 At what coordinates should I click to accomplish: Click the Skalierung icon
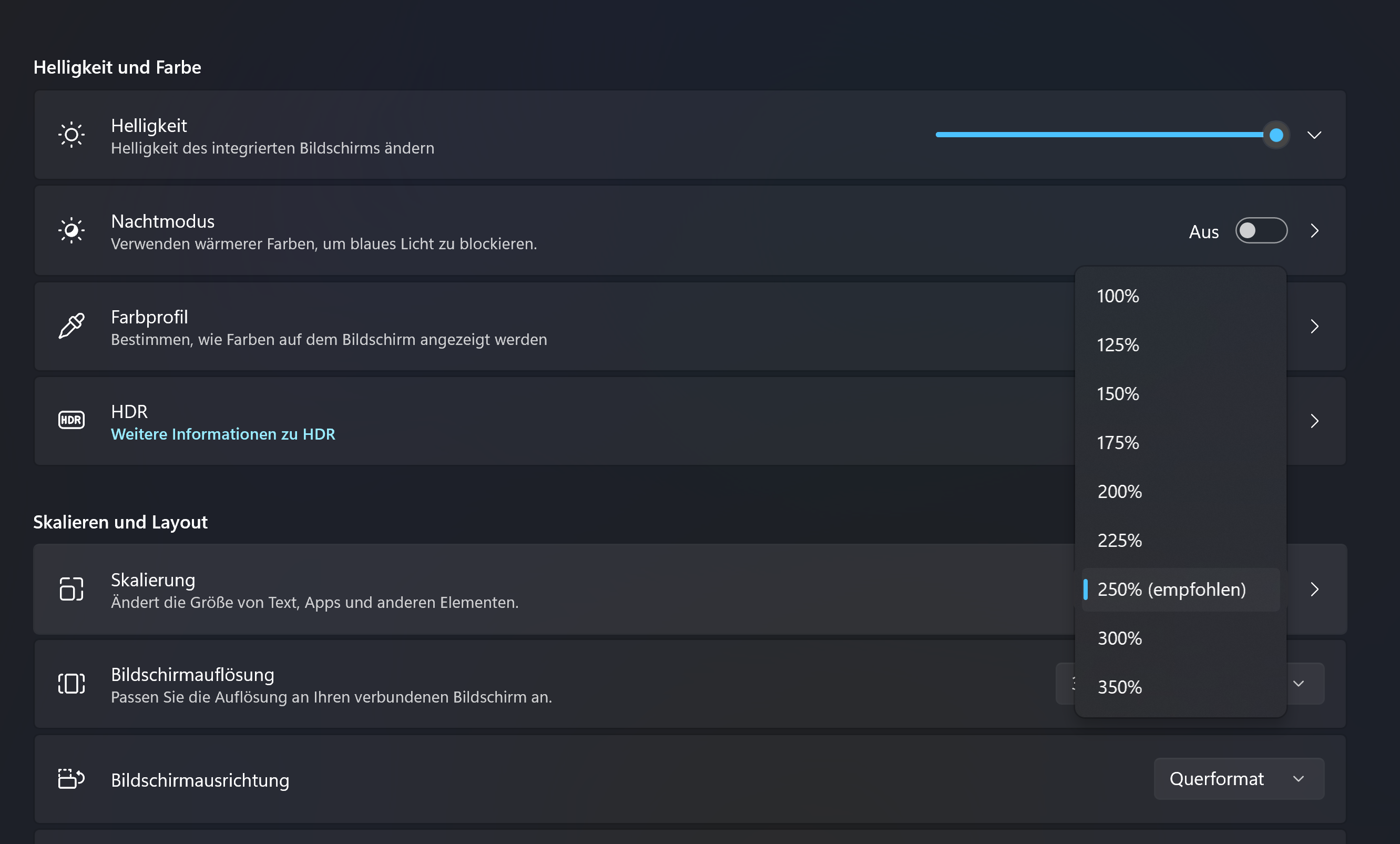[71, 589]
